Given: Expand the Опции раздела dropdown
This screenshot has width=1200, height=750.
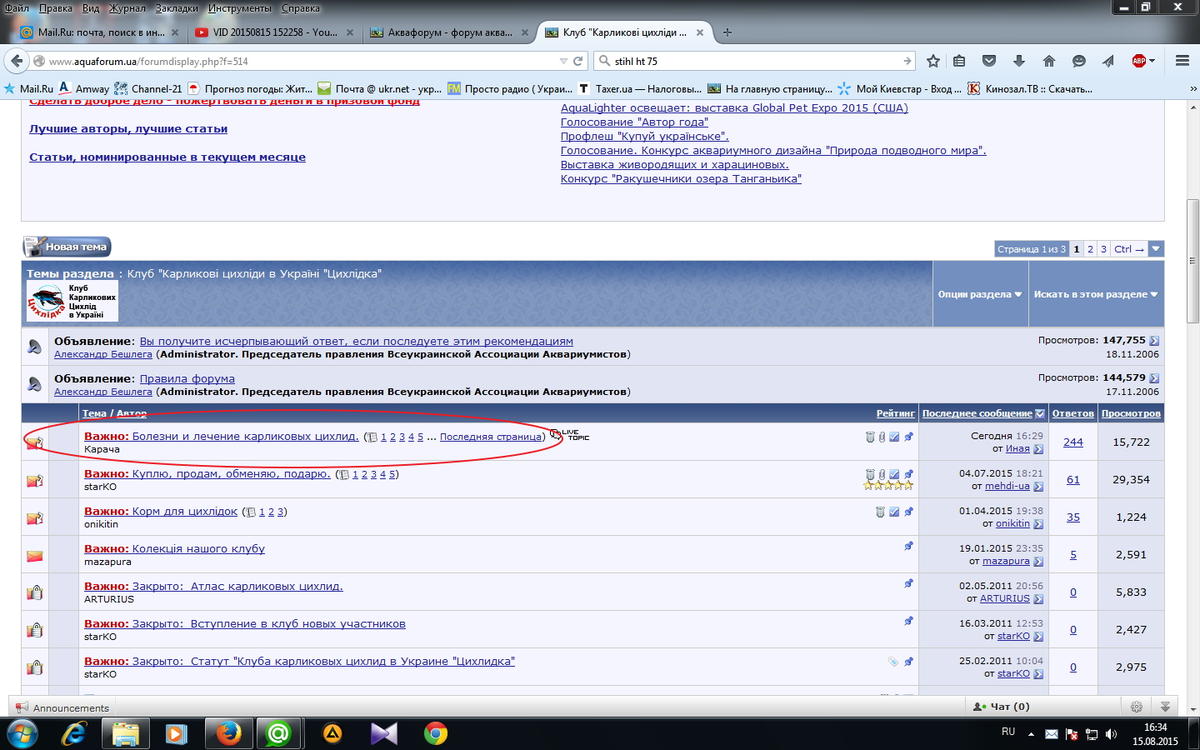Looking at the screenshot, I should tap(980, 294).
